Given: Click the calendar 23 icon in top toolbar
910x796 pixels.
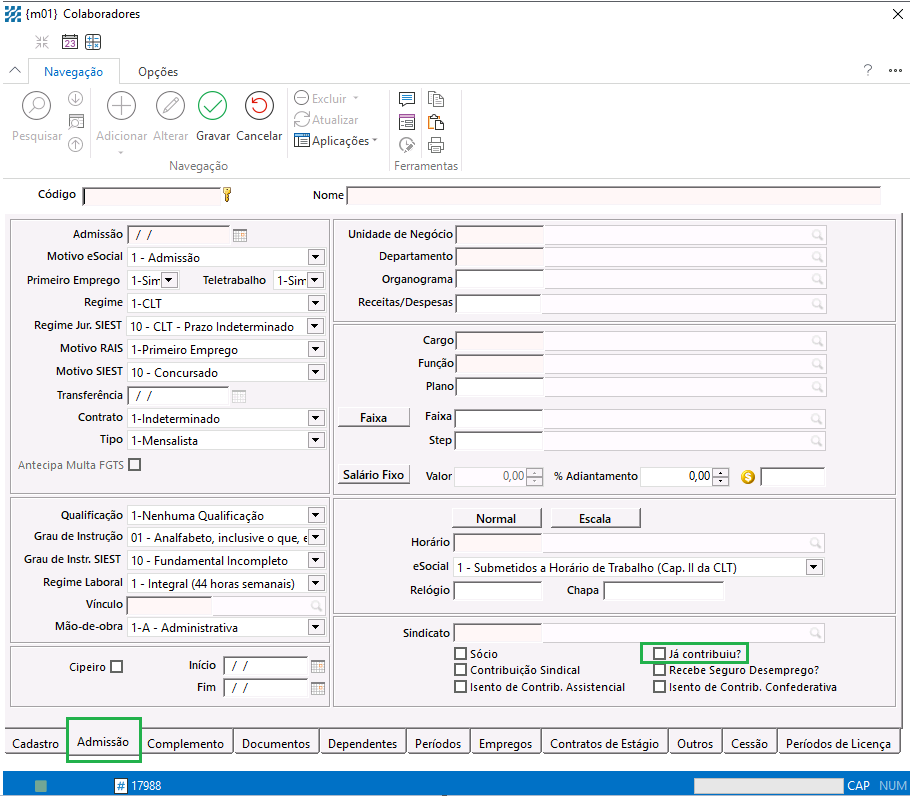Looking at the screenshot, I should tap(70, 42).
